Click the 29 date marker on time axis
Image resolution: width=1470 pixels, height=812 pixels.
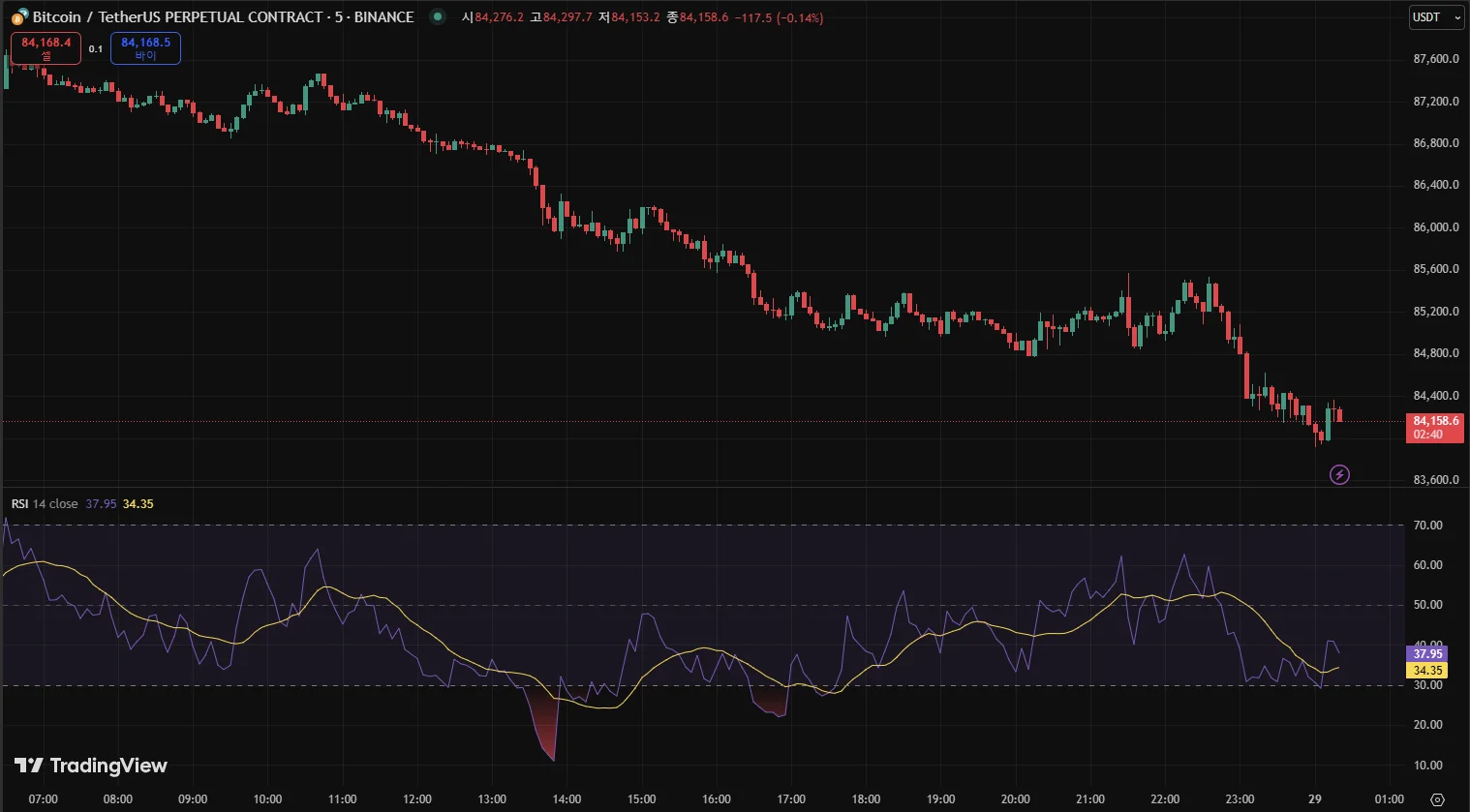click(x=1314, y=799)
